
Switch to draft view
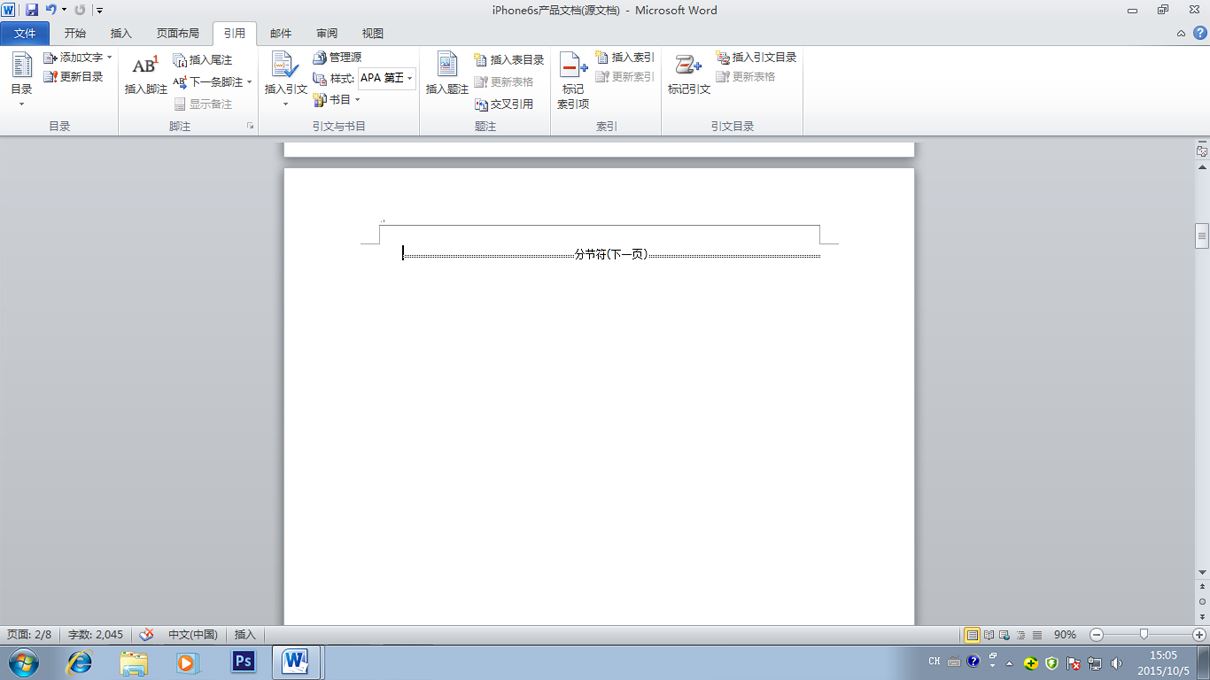1037,635
